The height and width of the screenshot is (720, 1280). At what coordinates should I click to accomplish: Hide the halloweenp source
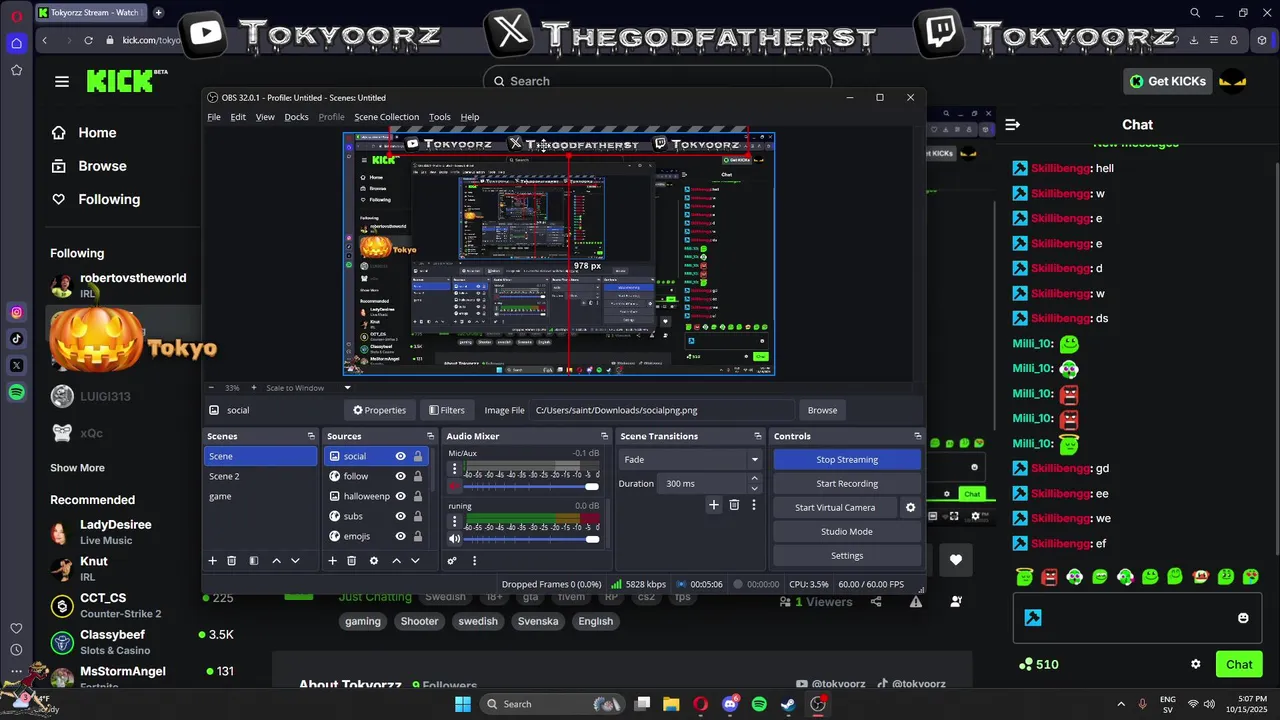(400, 496)
